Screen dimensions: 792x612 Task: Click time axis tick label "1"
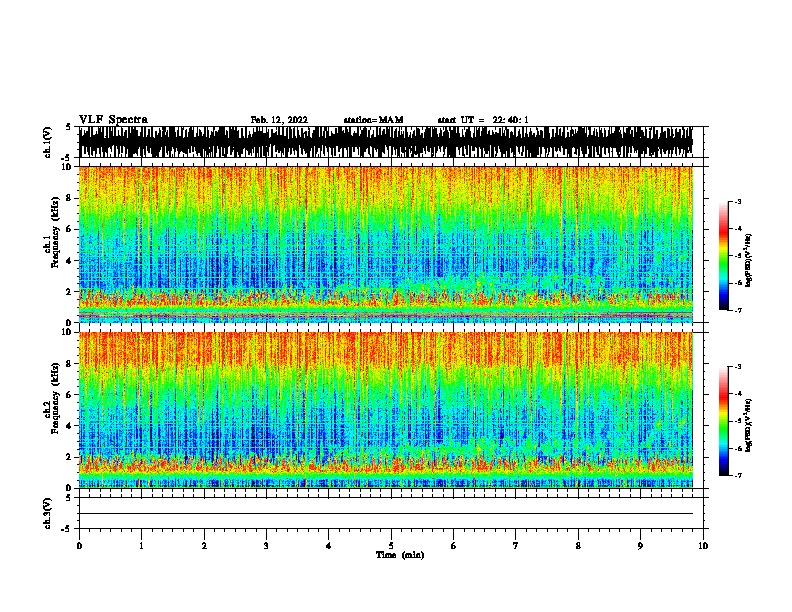141,546
